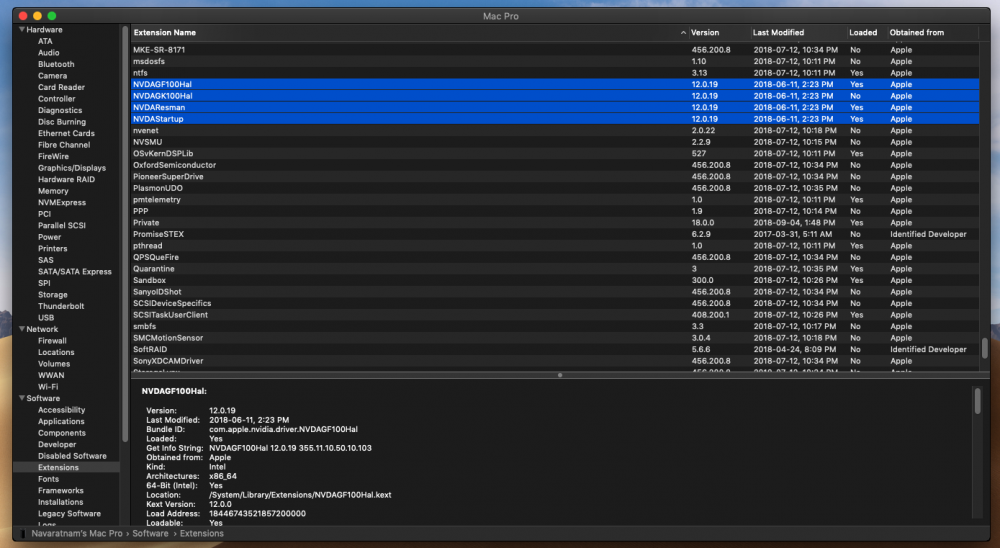The image size is (1000, 548).
Task: Open Disabled Software section
Action: pos(72,456)
